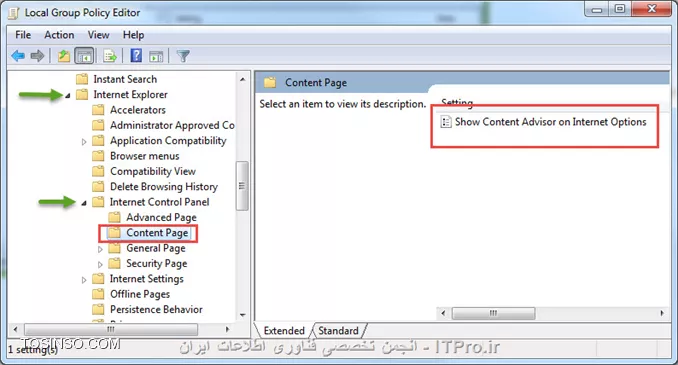Select the General Page tree label

(x=156, y=248)
